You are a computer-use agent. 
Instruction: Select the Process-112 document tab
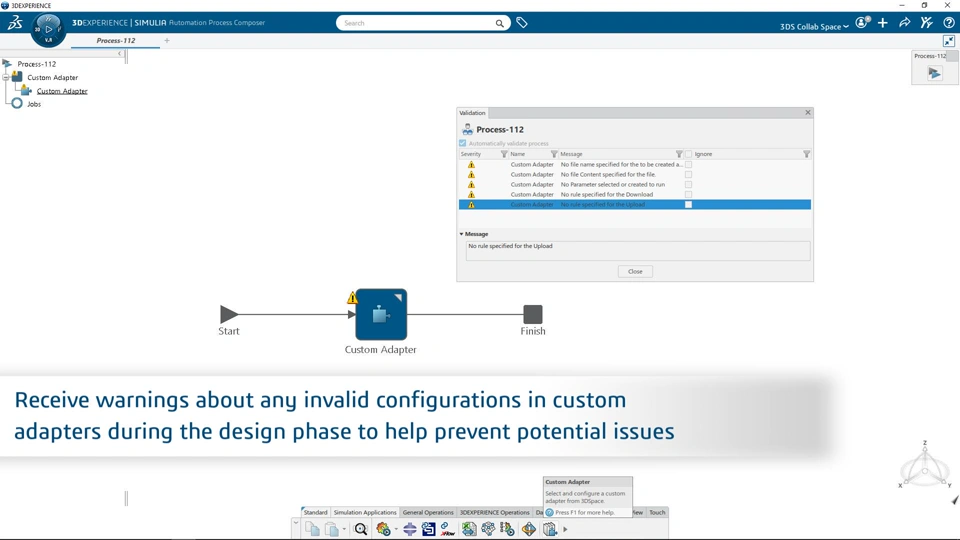point(116,40)
